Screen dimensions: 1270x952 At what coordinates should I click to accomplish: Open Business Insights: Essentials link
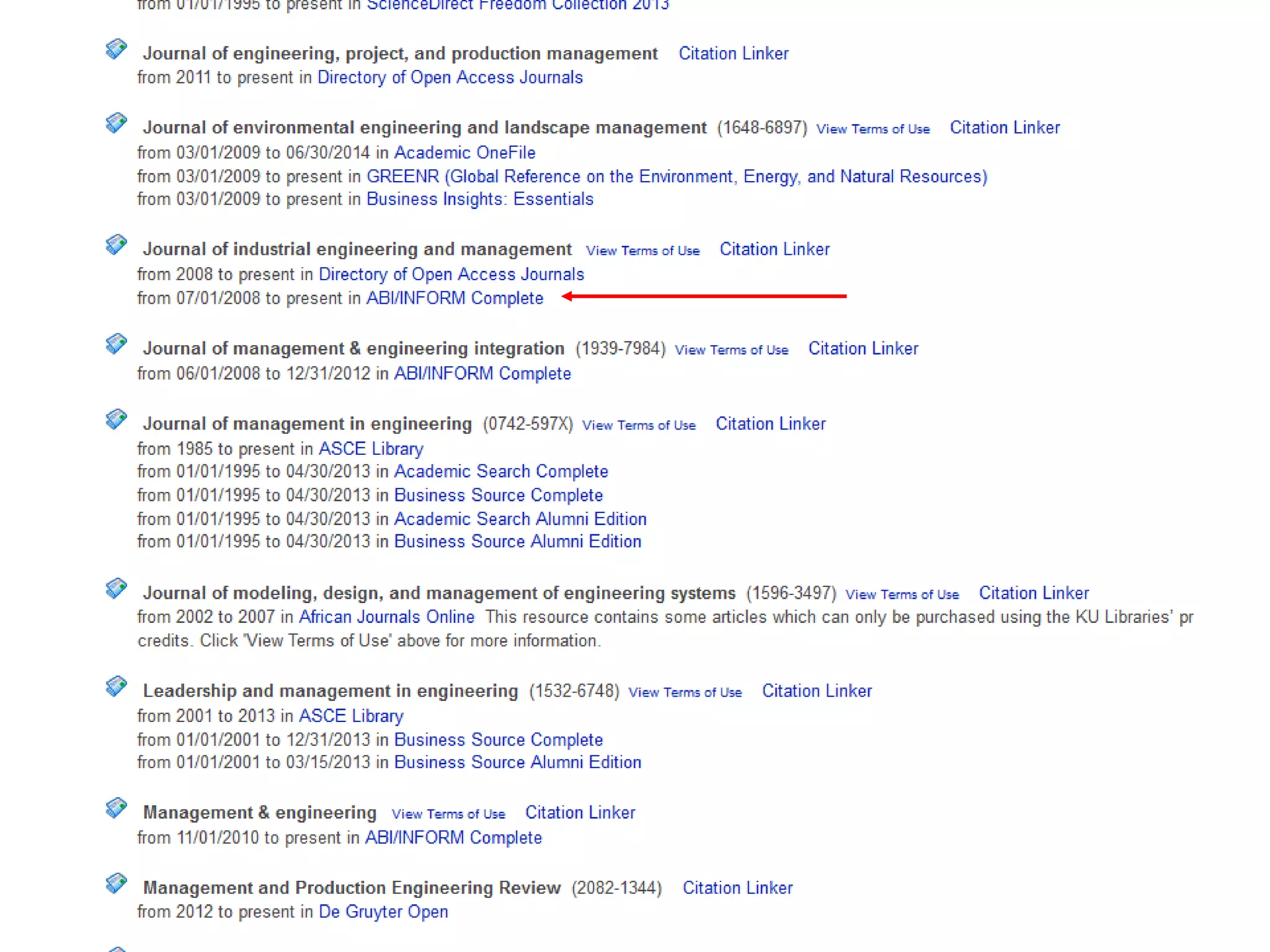(480, 200)
